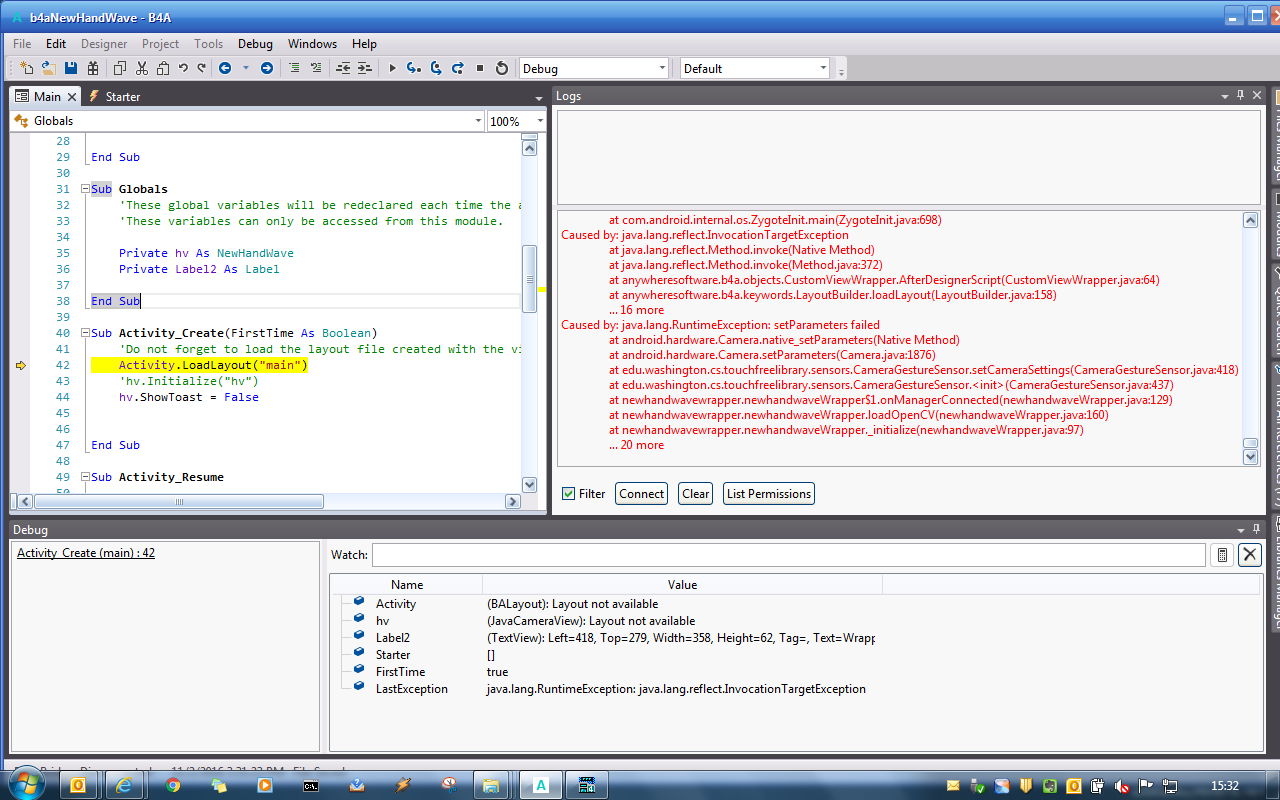Collapse the Sub Globals code block
The image size is (1280, 800).
click(x=85, y=189)
